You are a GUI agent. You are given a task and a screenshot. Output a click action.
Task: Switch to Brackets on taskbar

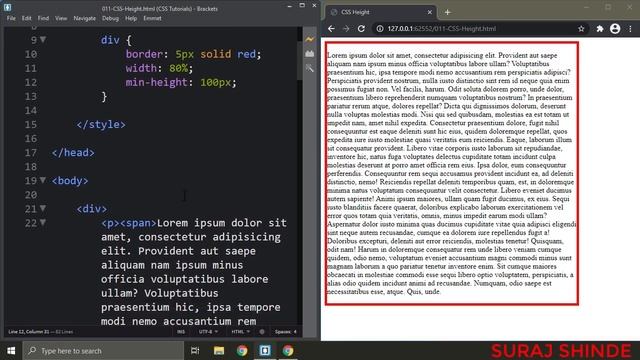(265, 351)
